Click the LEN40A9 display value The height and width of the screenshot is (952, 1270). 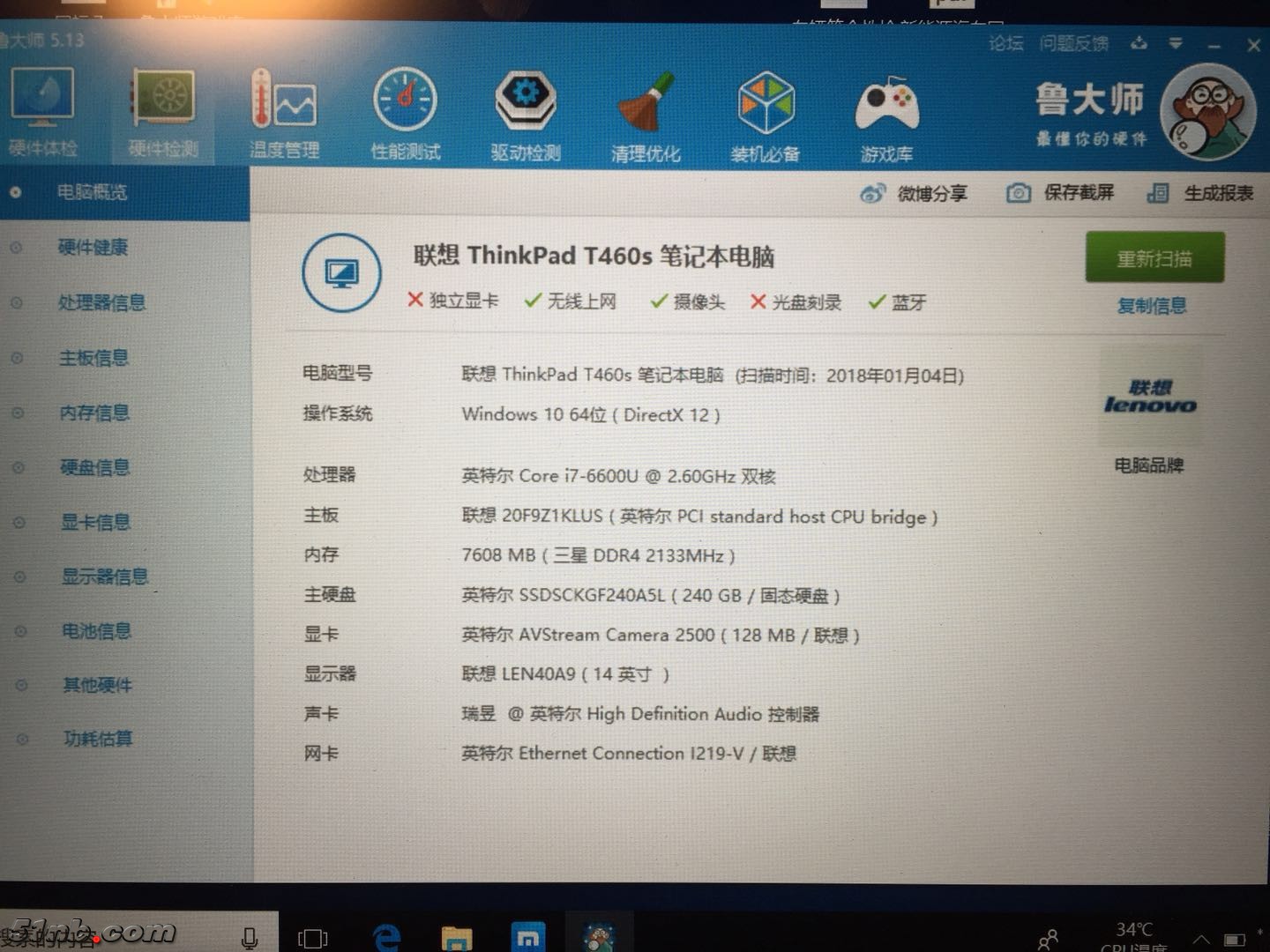tap(565, 674)
